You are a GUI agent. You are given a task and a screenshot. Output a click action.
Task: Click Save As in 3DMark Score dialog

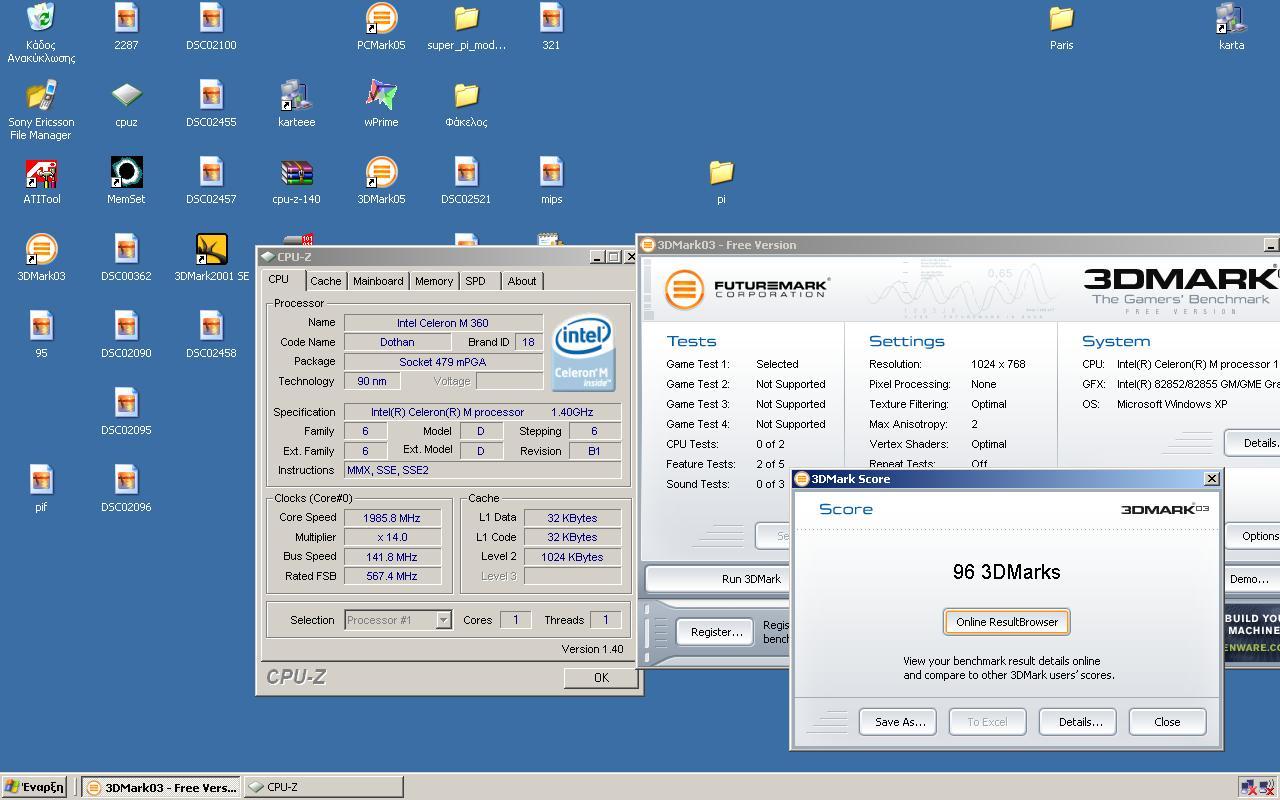click(898, 722)
